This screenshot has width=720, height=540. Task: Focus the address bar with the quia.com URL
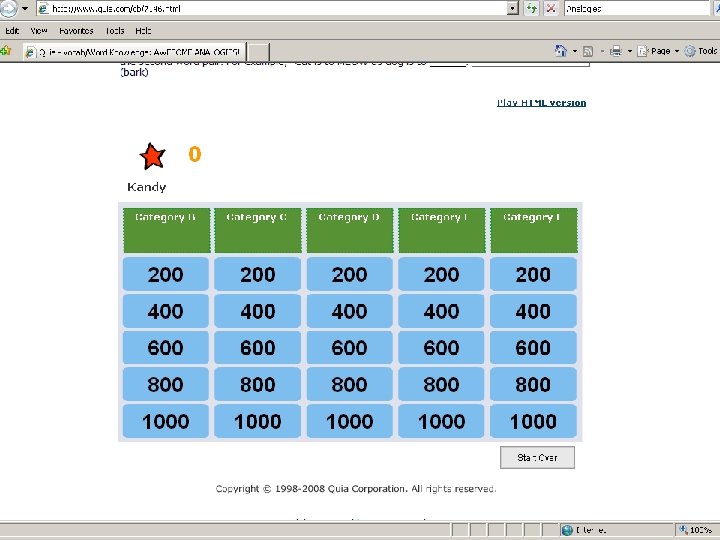272,8
